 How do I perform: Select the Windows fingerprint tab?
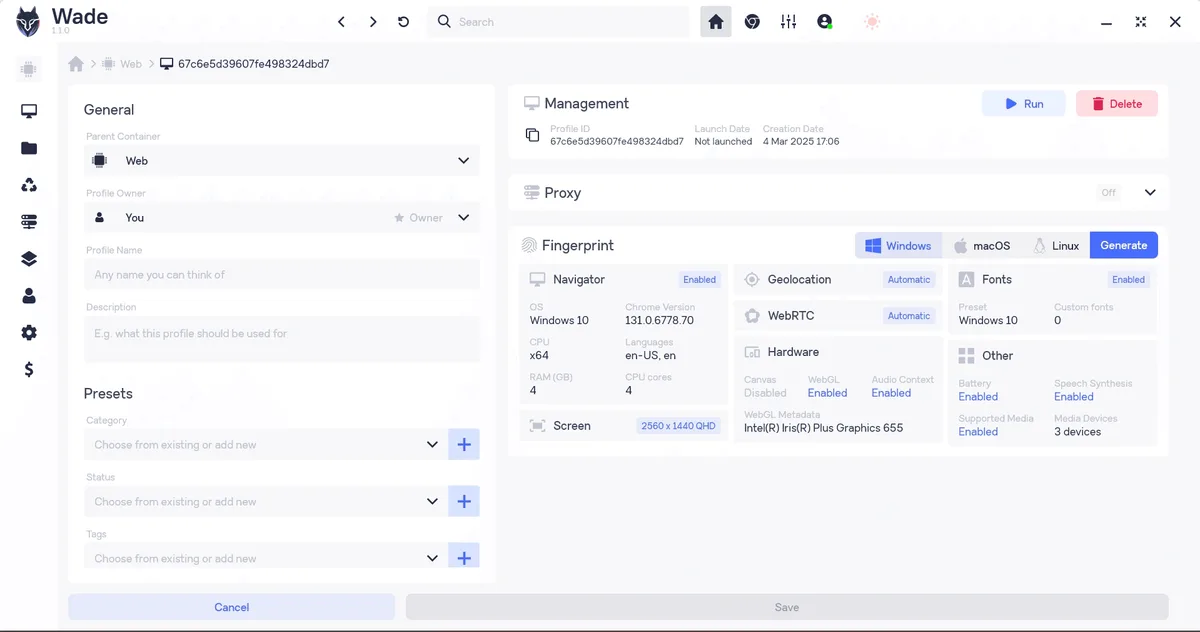[x=898, y=245]
